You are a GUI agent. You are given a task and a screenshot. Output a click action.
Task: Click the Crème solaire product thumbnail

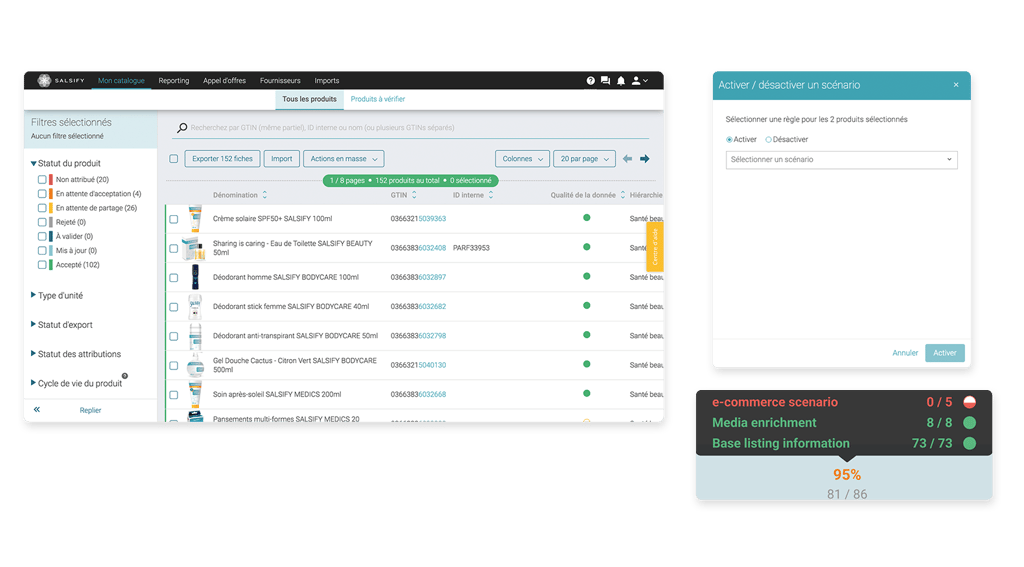195,218
